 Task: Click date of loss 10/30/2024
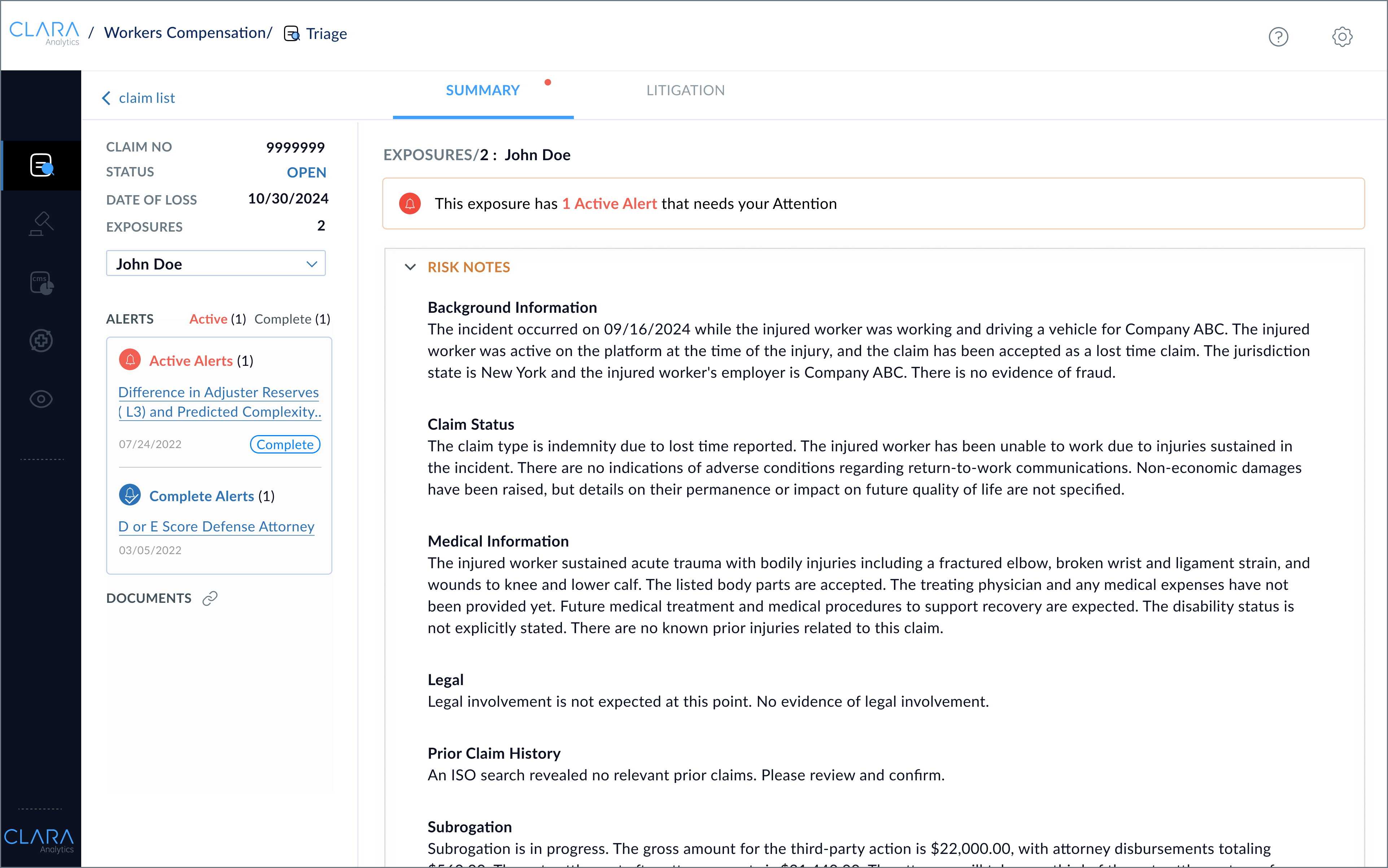pyautogui.click(x=288, y=199)
